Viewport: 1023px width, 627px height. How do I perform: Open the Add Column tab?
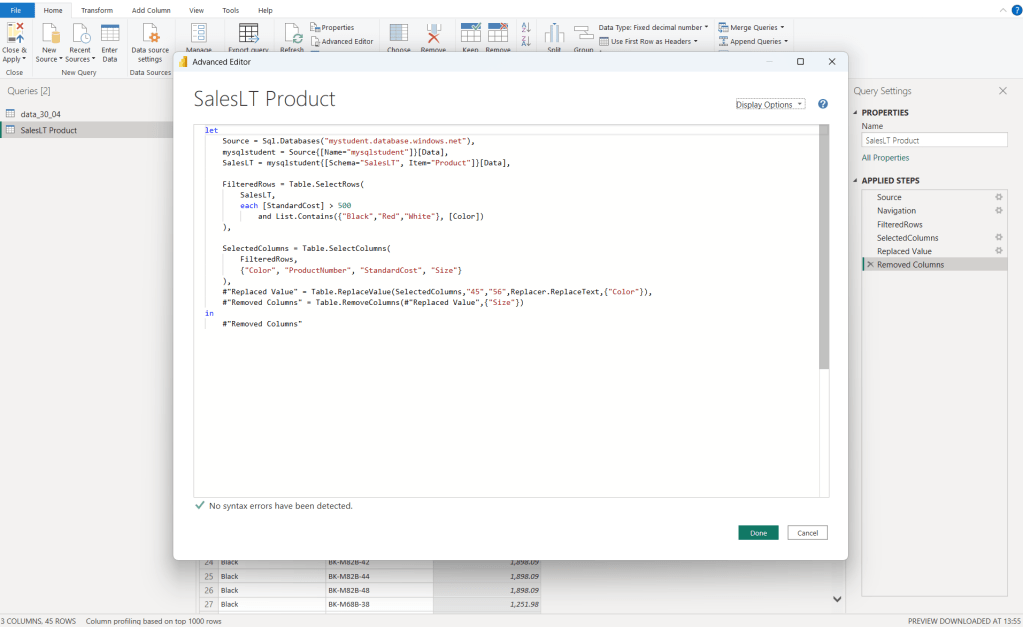[151, 9]
